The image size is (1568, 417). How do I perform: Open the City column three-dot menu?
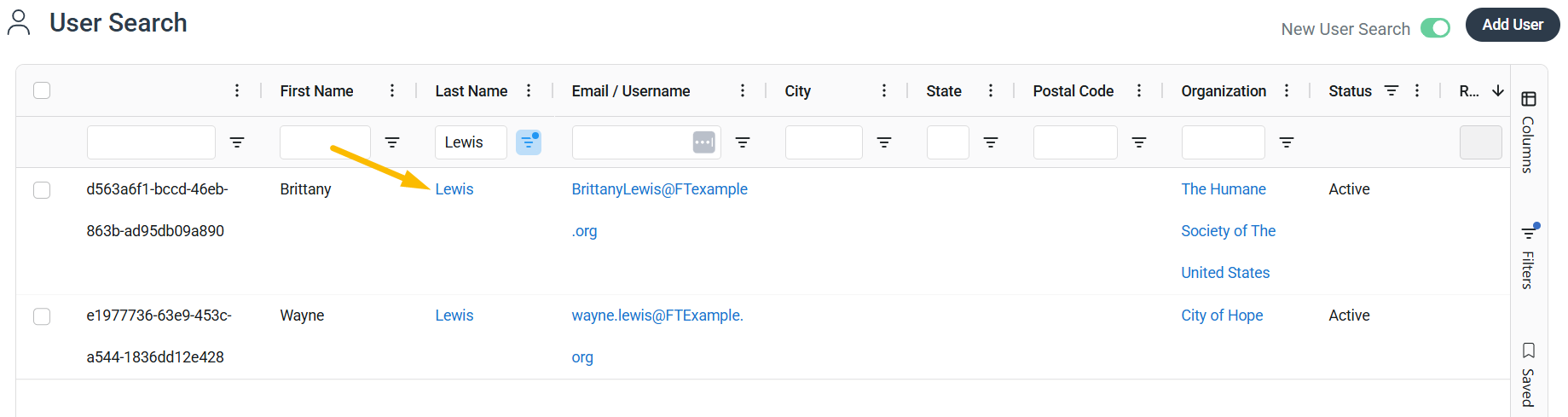[x=884, y=90]
